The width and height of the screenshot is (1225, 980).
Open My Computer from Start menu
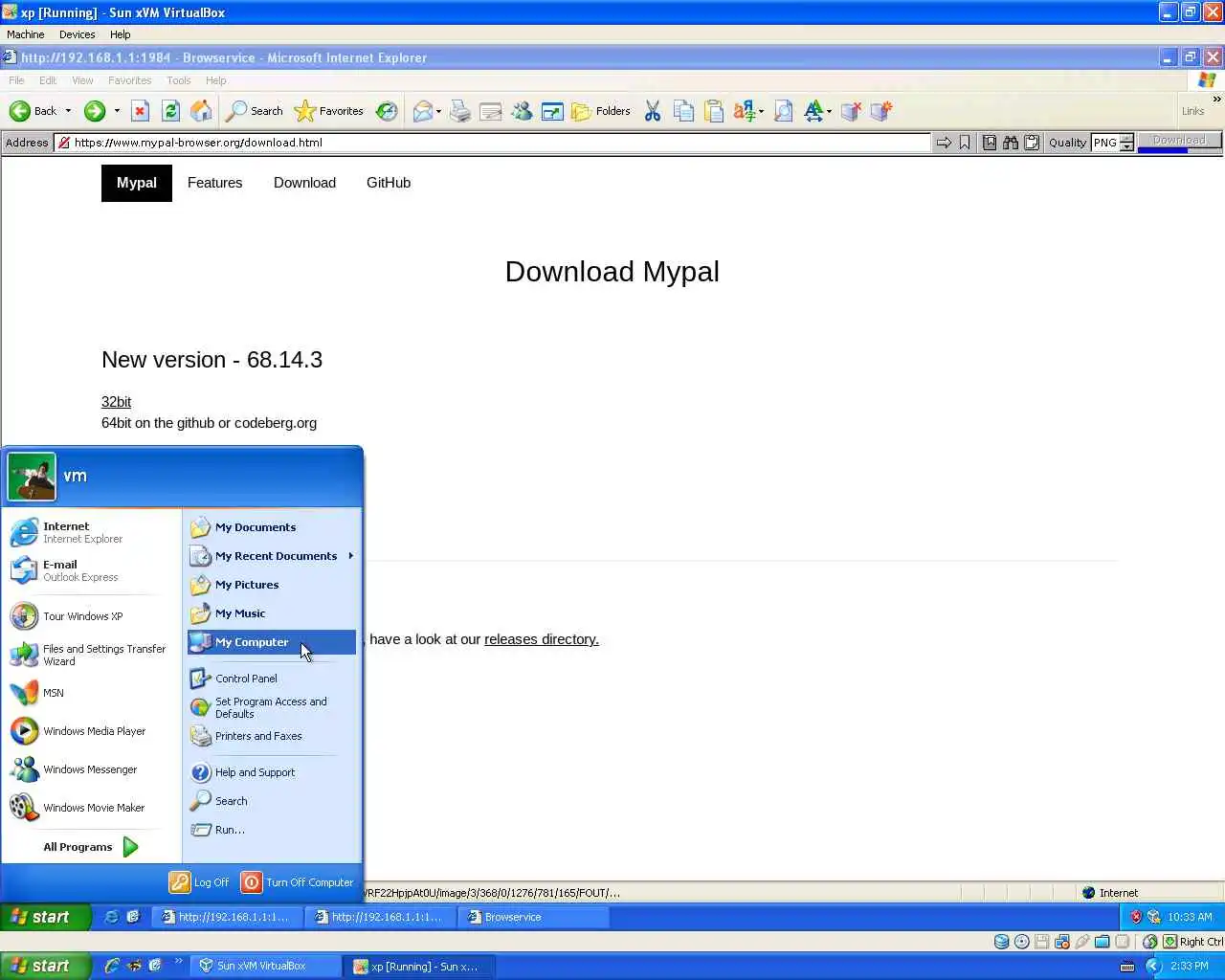[272, 642]
